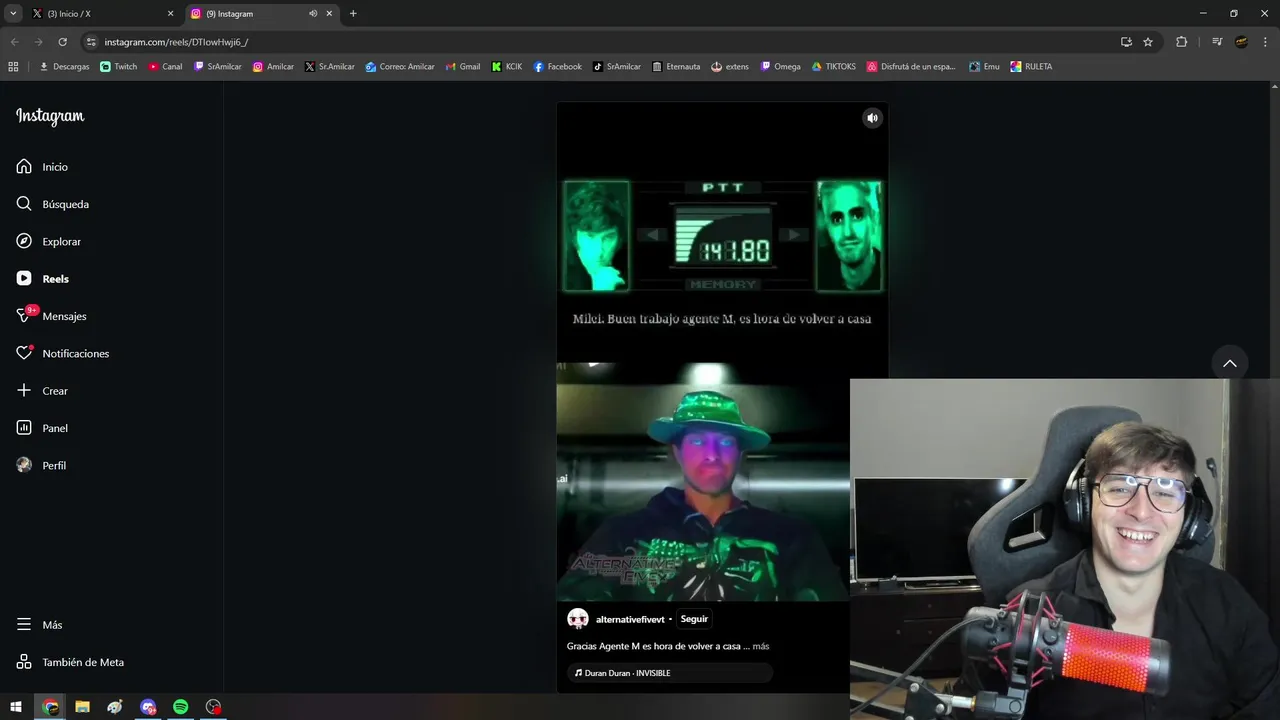Open Discord from taskbar
This screenshot has height=720, width=1280.
[148, 707]
